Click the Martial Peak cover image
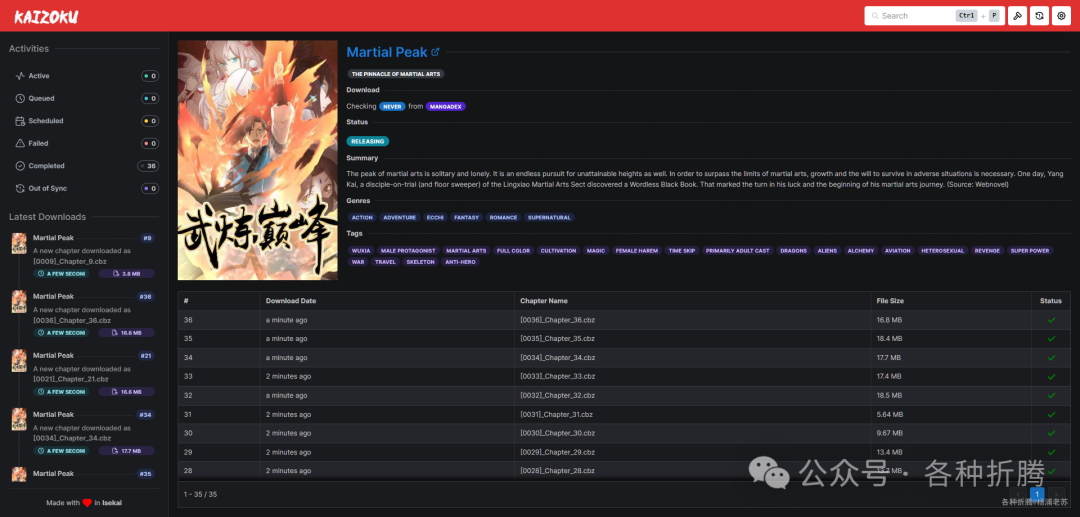The image size is (1080, 517). pos(258,160)
